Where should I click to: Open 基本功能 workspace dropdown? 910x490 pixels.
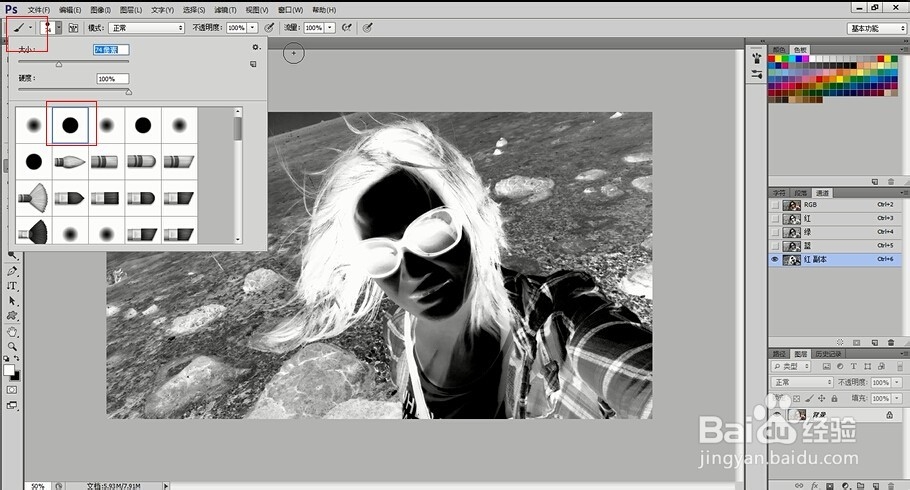pyautogui.click(x=877, y=28)
